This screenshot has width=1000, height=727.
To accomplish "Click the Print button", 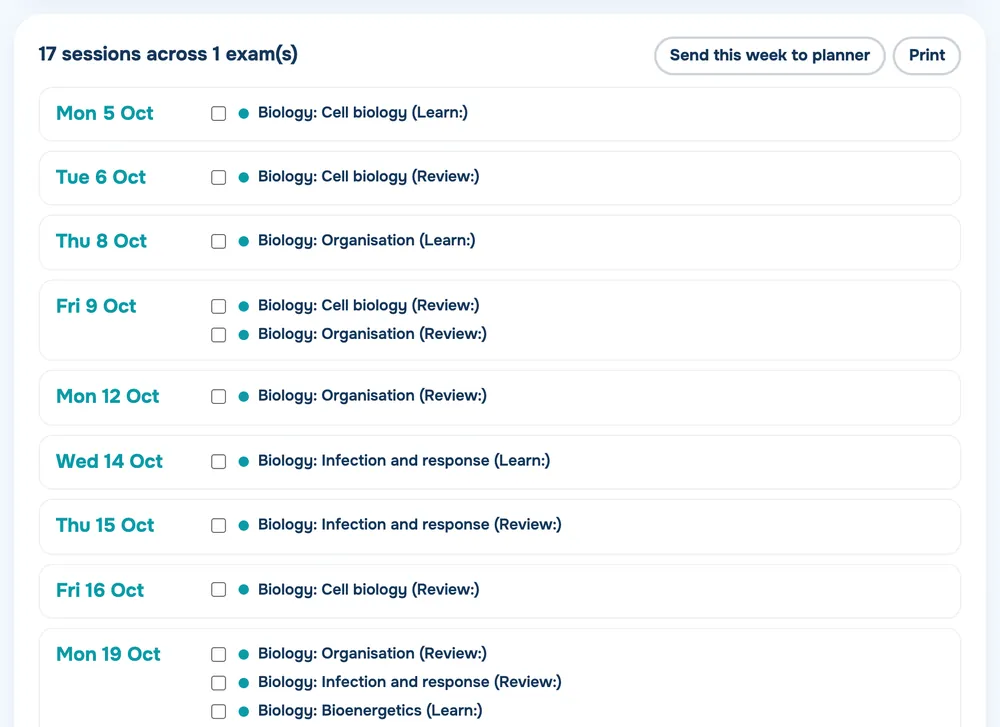I will point(927,55).
